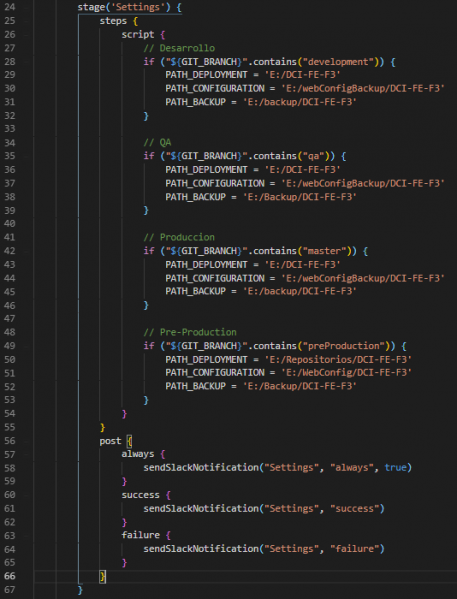Place cursor in the '// Pre-Production' comment
Image resolution: width=457 pixels, height=599 pixels.
190,332
